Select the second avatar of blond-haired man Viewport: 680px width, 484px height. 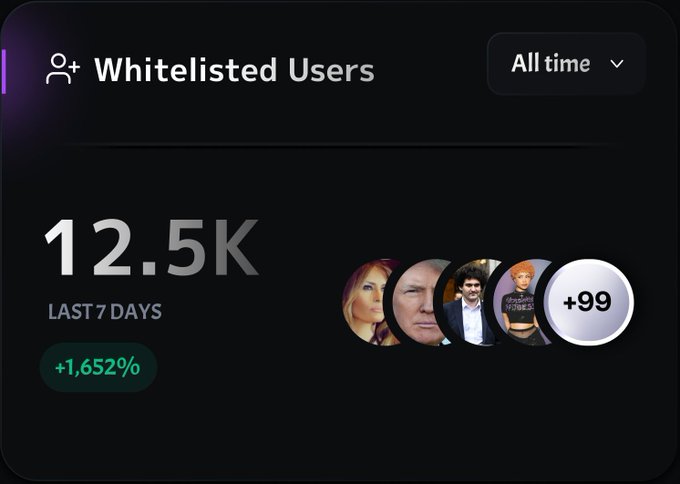(415, 302)
